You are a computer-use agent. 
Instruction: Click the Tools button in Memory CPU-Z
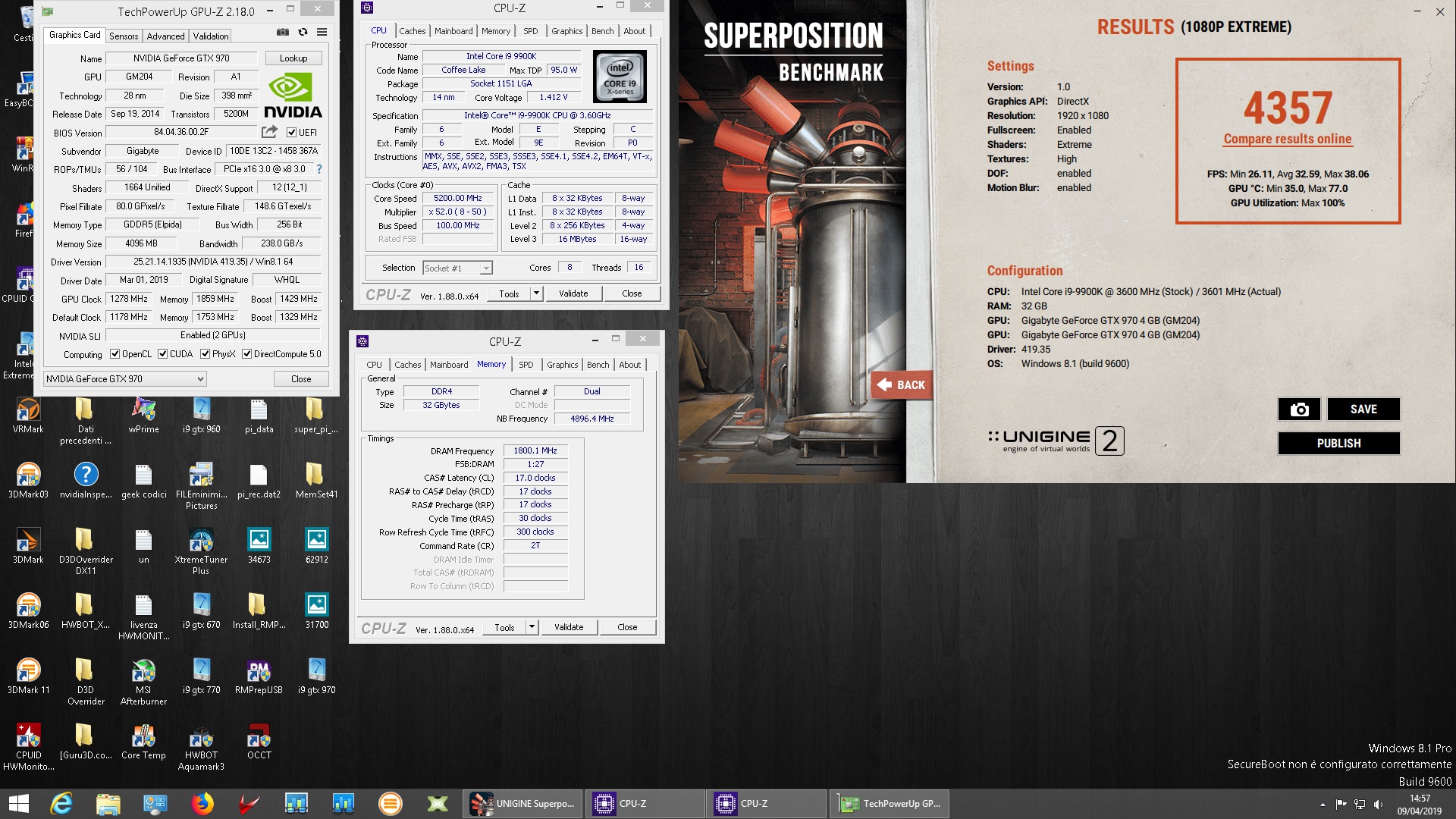(504, 627)
